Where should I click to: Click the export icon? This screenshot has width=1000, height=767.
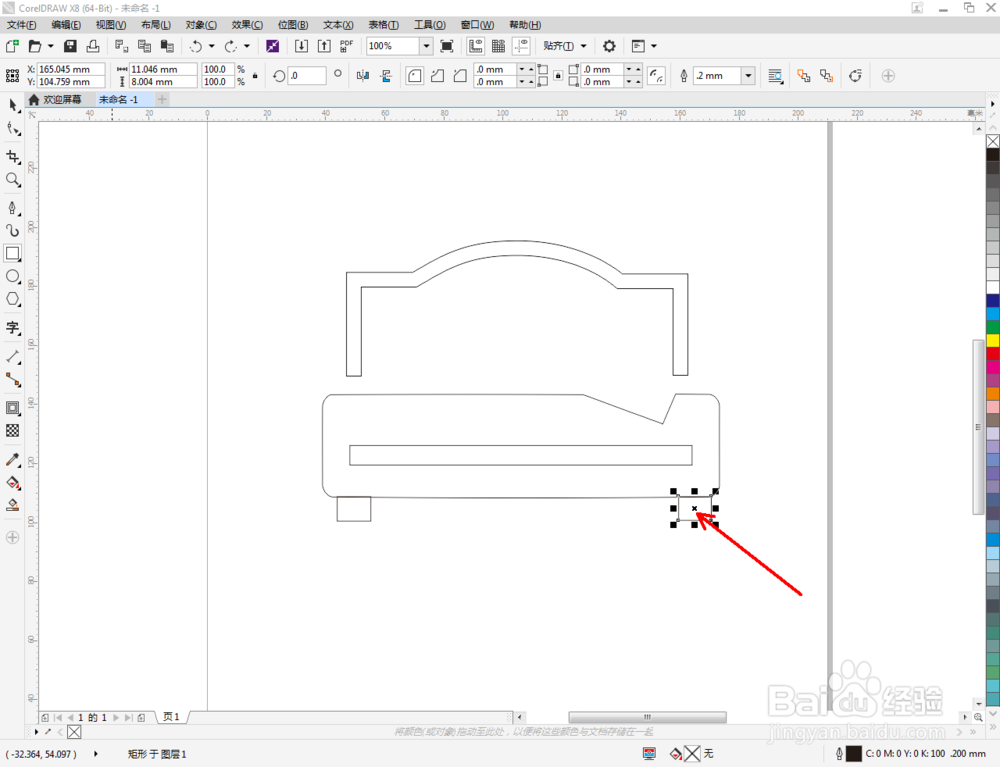pos(324,46)
